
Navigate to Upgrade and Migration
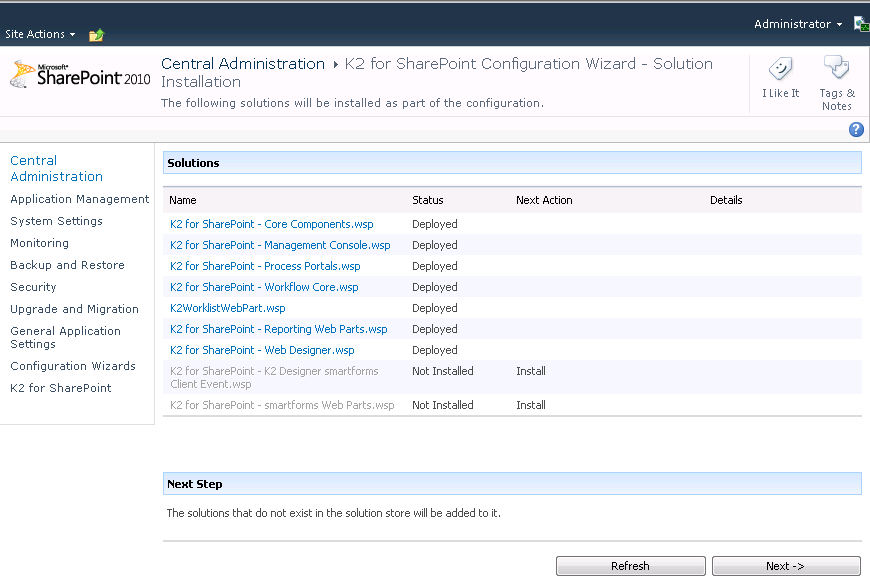[x=74, y=309]
